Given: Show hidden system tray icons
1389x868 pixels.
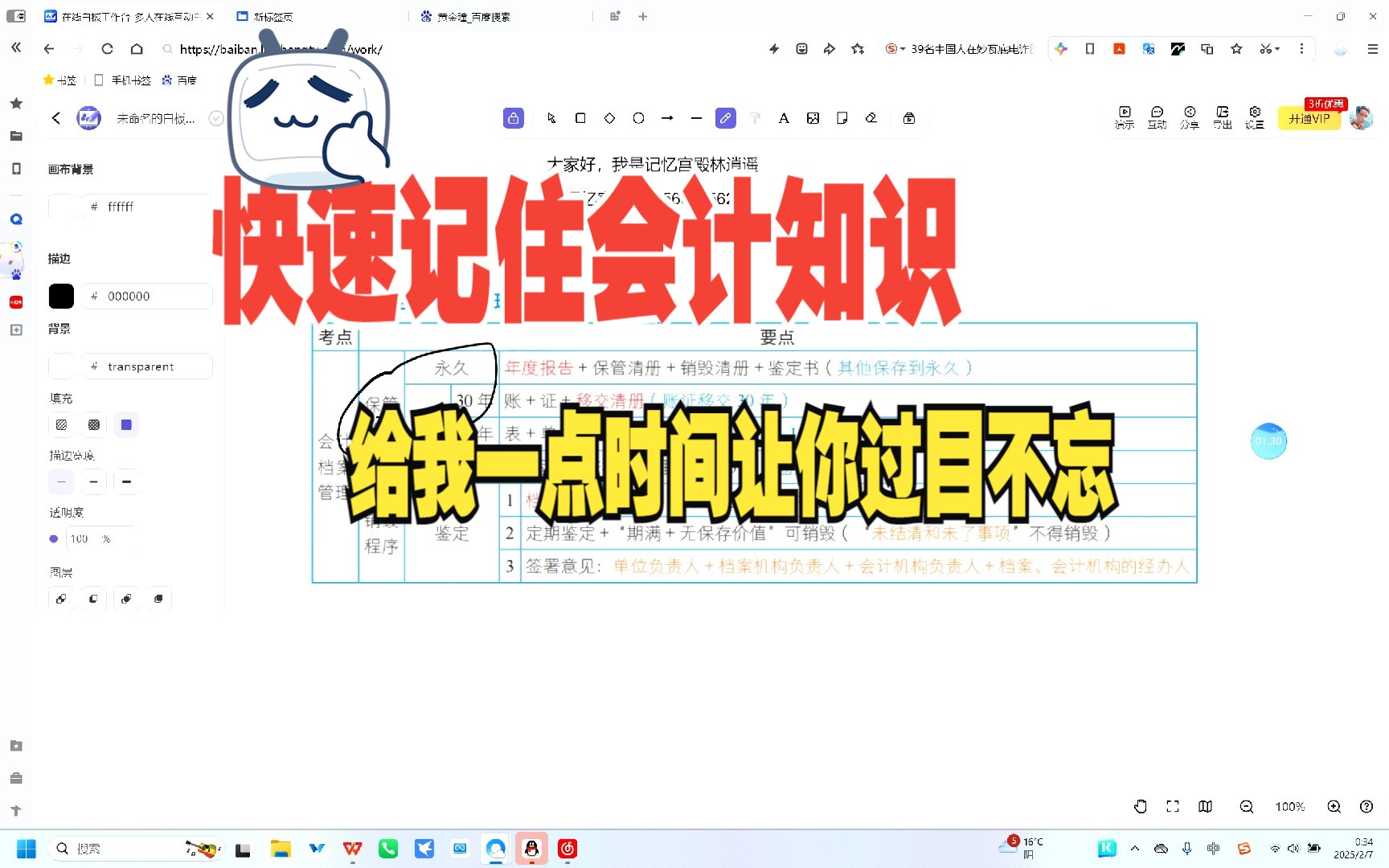Looking at the screenshot, I should (x=1134, y=848).
